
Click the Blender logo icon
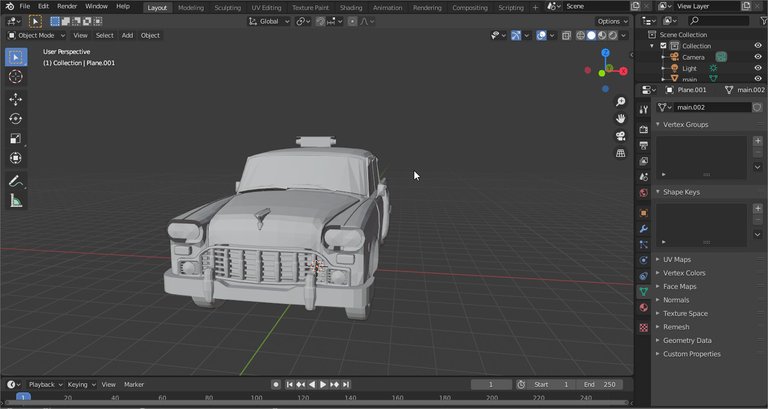pyautogui.click(x=10, y=6)
